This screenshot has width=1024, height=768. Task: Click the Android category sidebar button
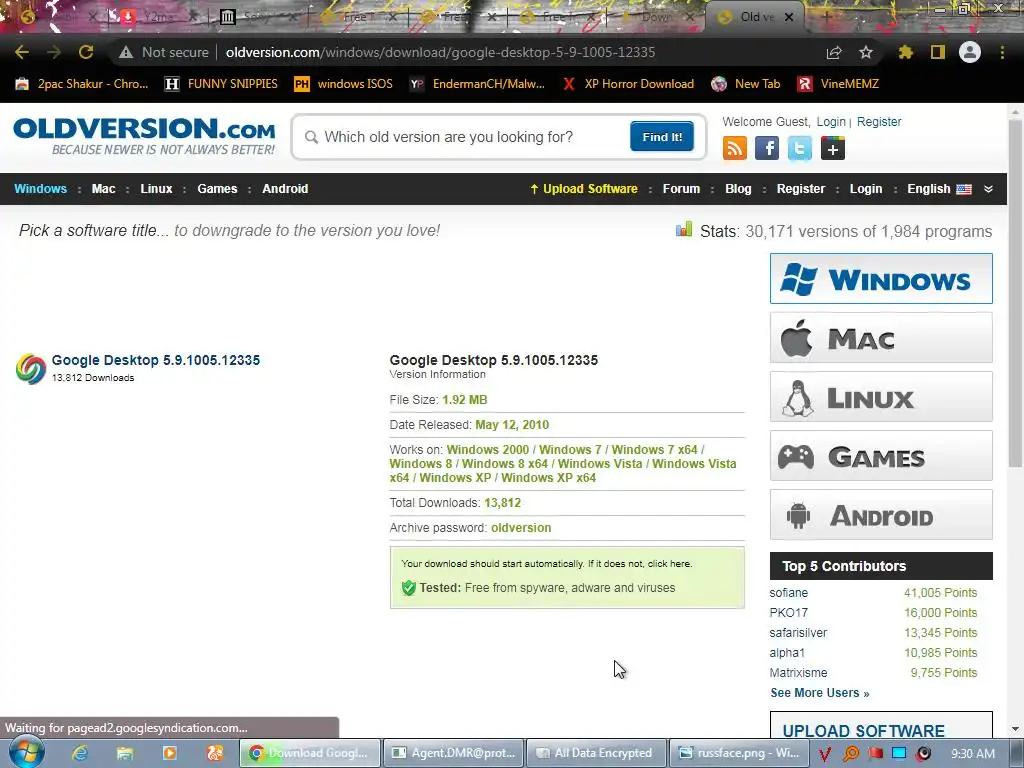click(x=881, y=515)
